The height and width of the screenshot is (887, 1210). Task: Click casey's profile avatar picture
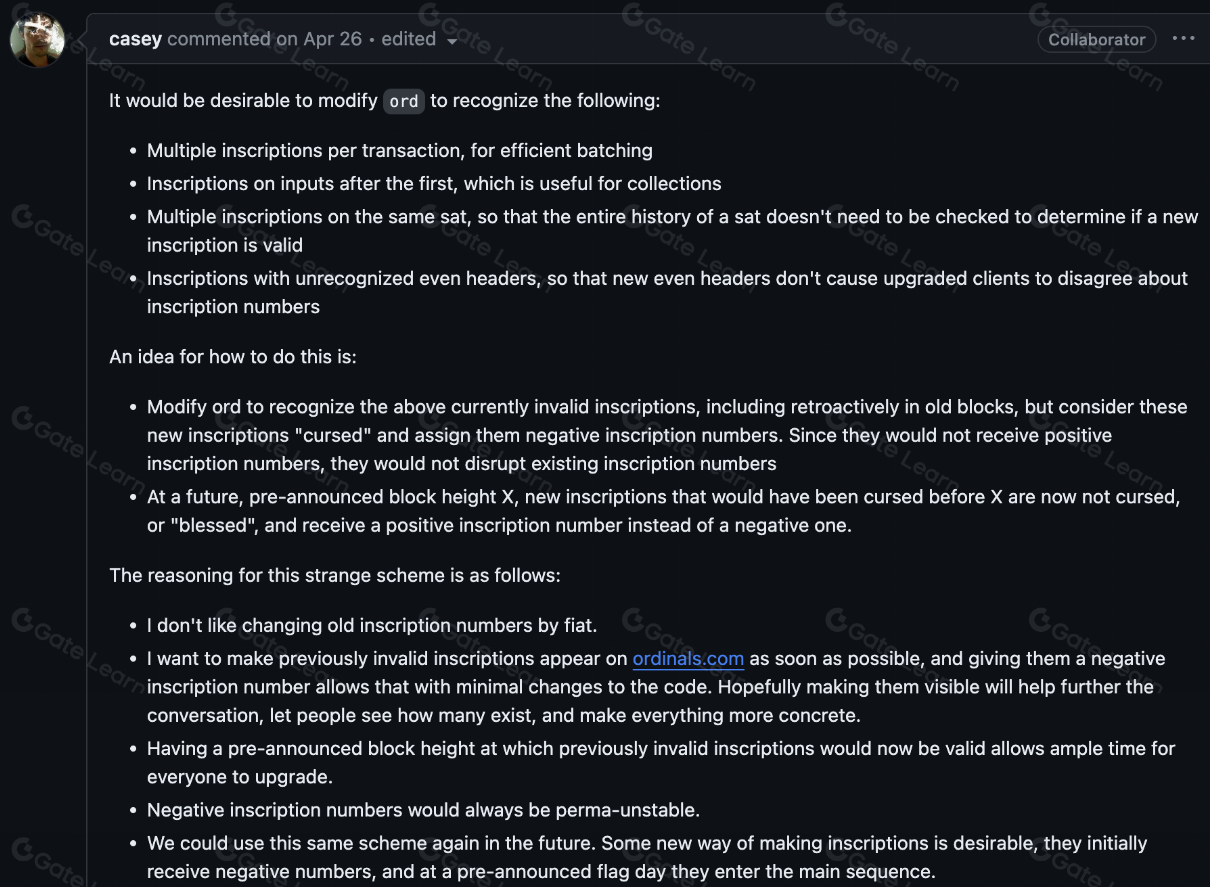pos(37,40)
